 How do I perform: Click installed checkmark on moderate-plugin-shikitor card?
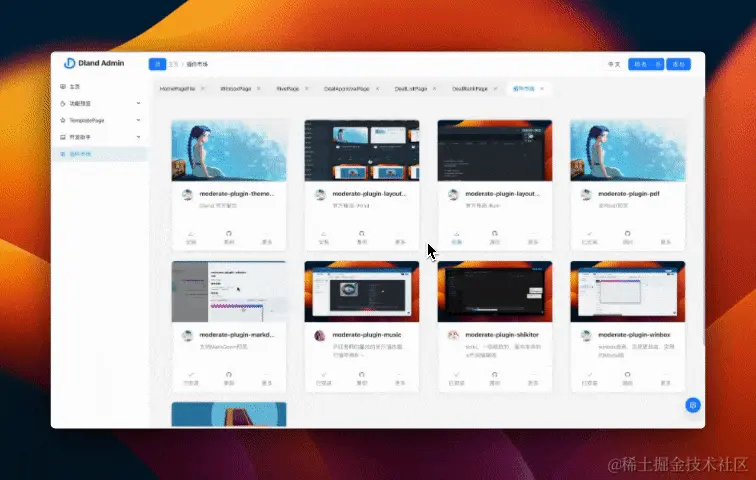click(457, 374)
